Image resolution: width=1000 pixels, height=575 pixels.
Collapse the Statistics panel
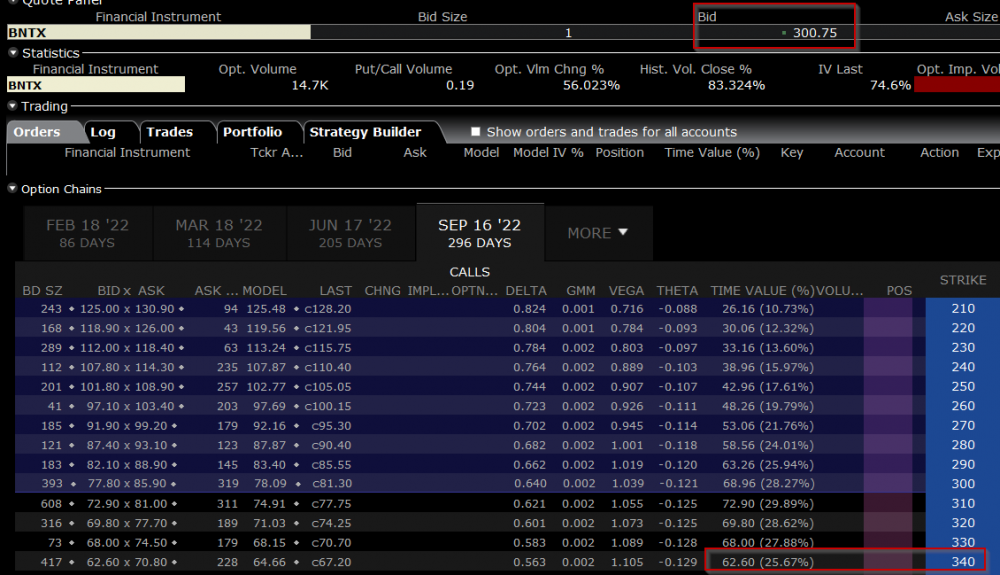(12, 53)
